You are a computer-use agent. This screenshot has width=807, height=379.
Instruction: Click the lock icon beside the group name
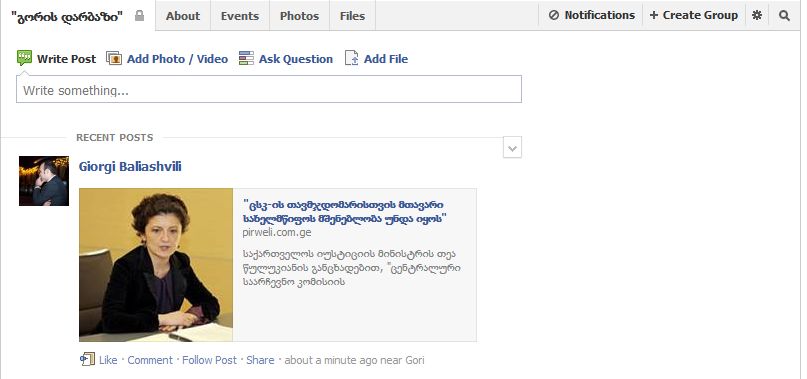coord(139,16)
